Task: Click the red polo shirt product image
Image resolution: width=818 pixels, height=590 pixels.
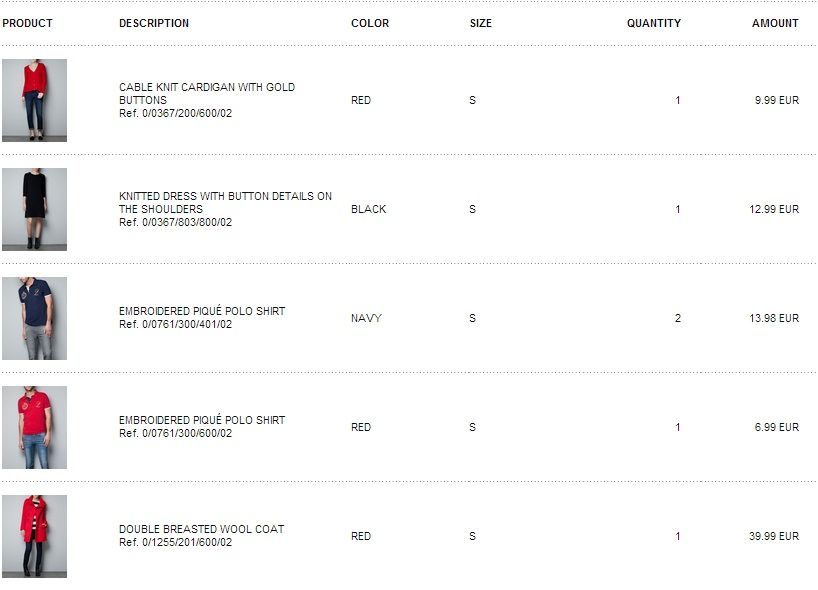Action: tap(34, 427)
